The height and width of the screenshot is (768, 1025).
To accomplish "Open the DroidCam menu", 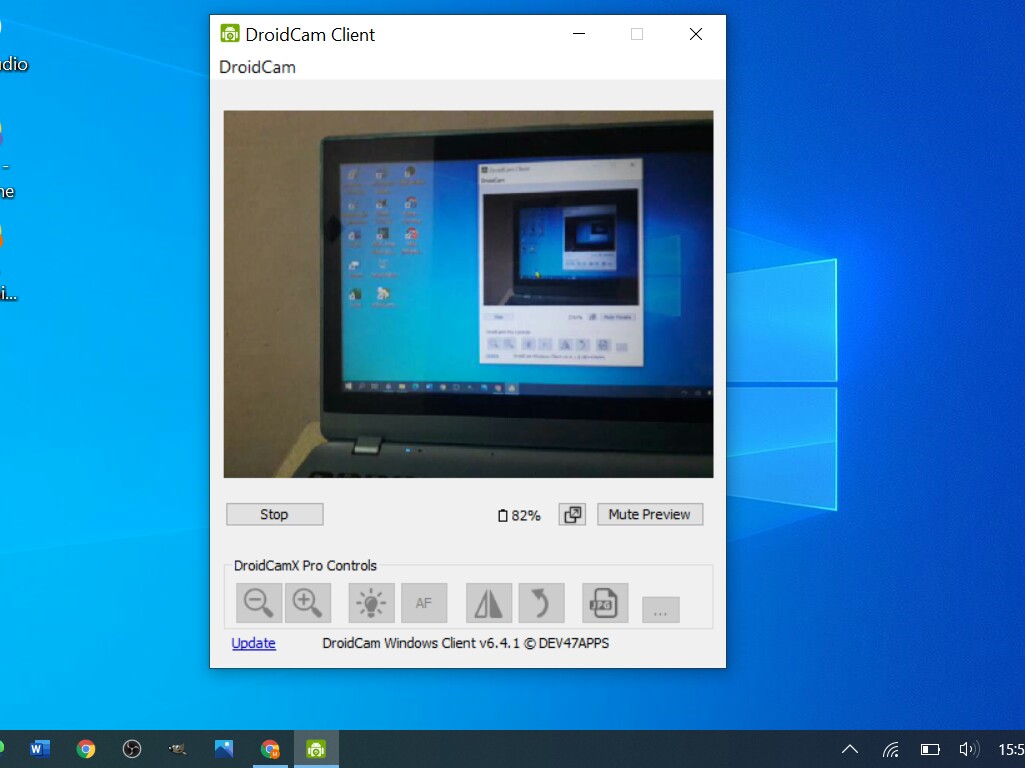I will [258, 67].
